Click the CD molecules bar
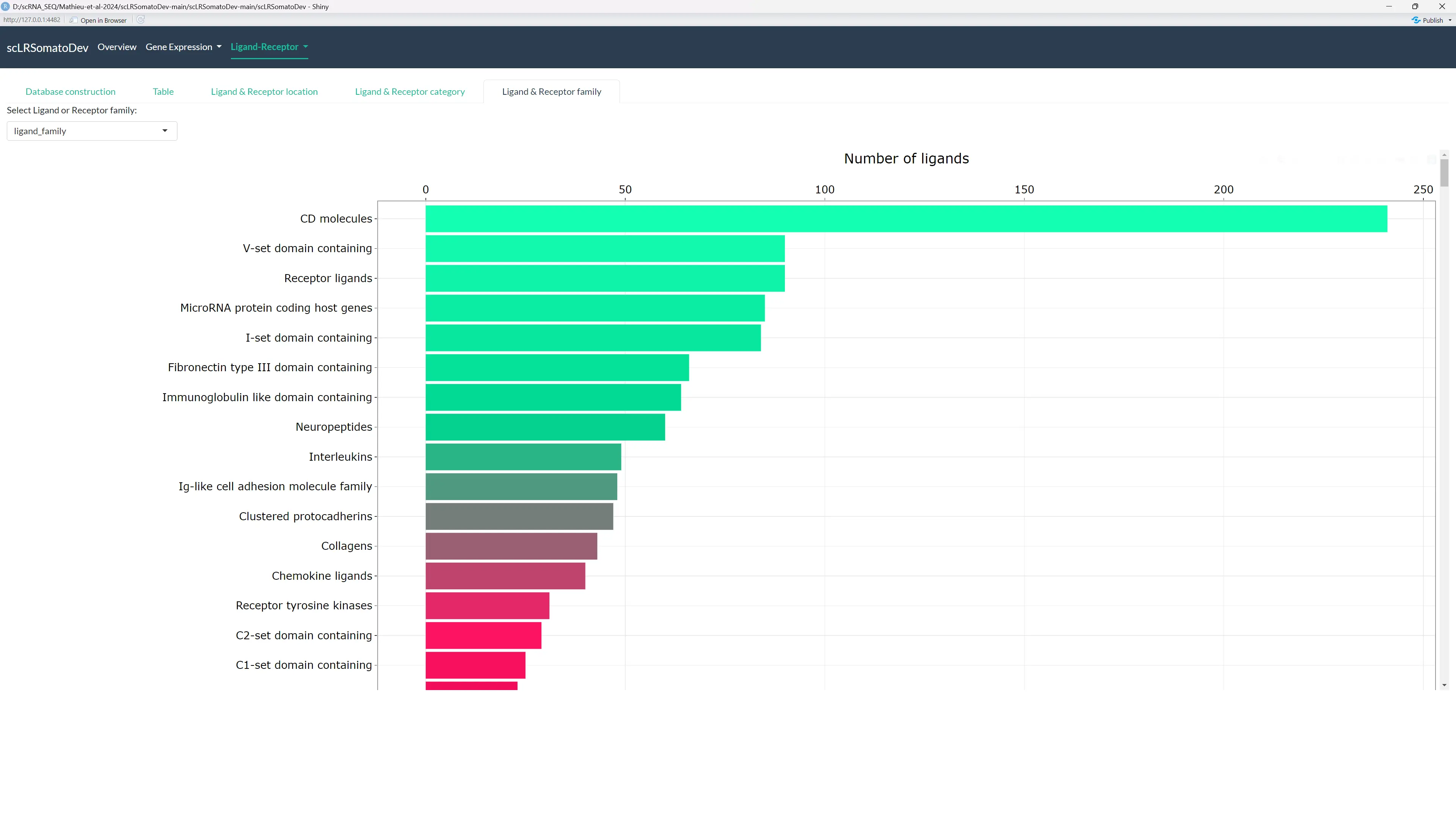Viewport: 1456px width, 819px height. coord(906,219)
